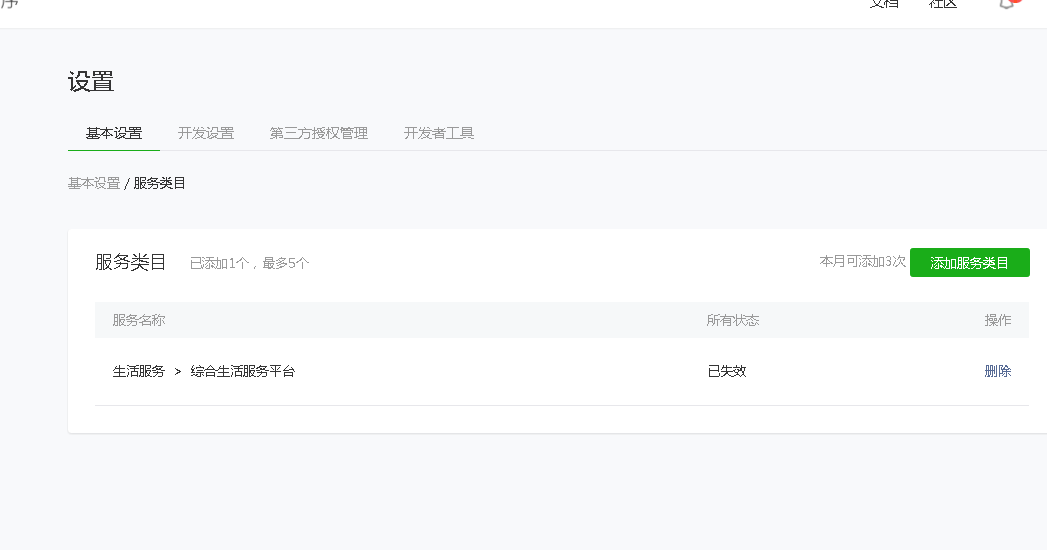The height and width of the screenshot is (550, 1047).
Task: Select the 生活服务 category text
Action: coord(139,371)
